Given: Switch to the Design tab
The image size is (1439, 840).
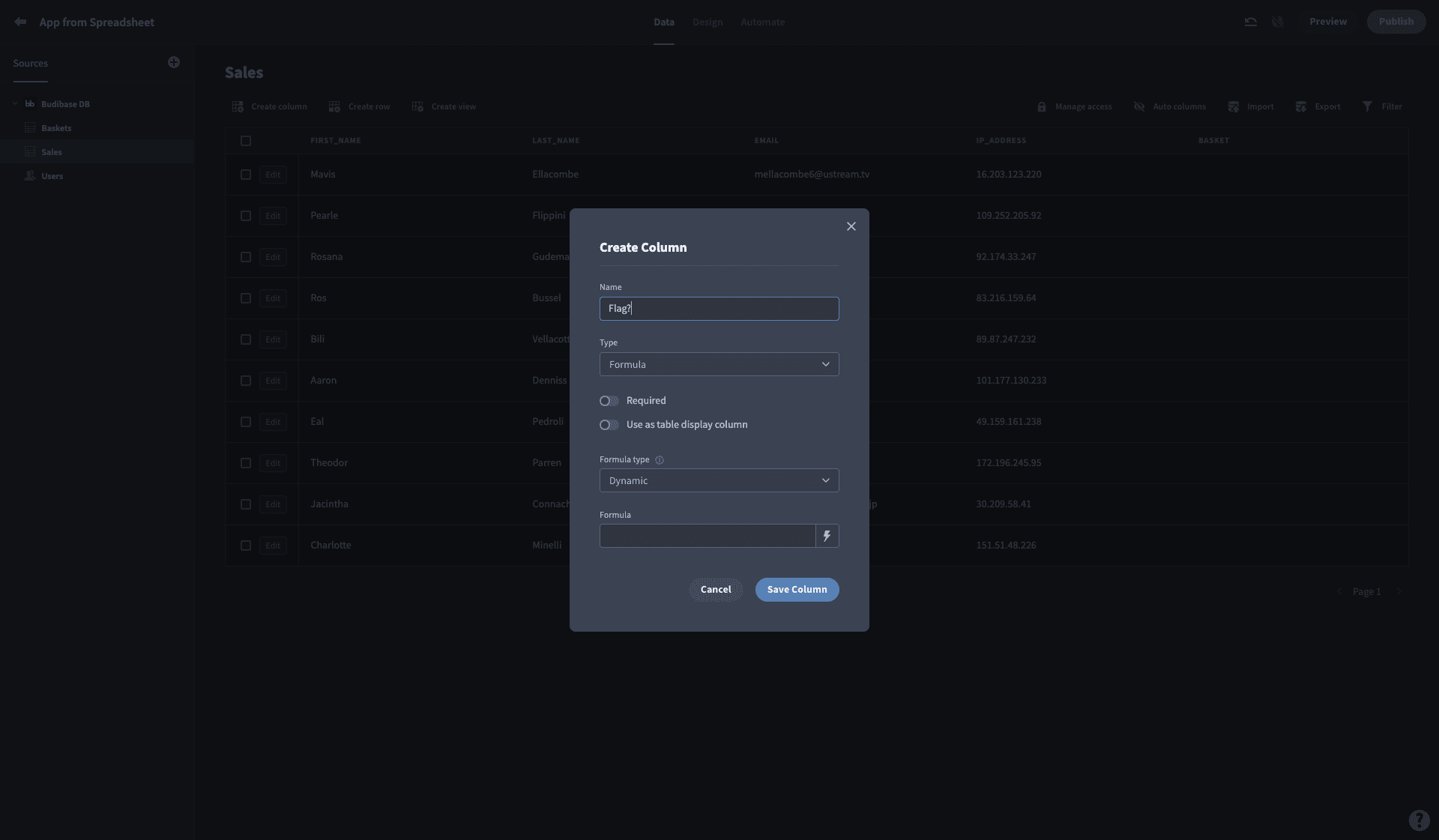Looking at the screenshot, I should coord(708,22).
